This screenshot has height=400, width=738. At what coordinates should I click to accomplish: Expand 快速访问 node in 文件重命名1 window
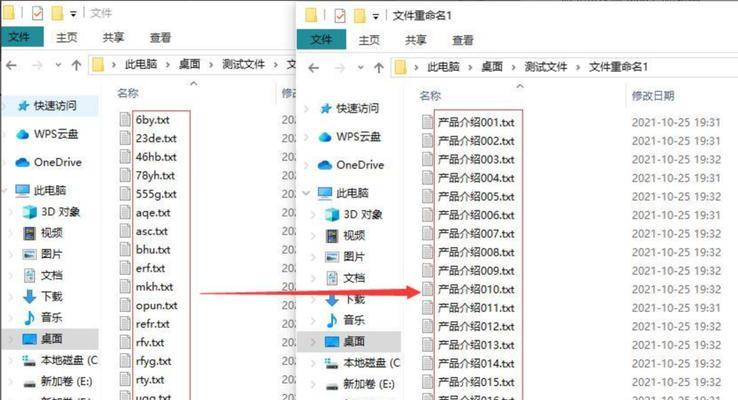point(306,109)
